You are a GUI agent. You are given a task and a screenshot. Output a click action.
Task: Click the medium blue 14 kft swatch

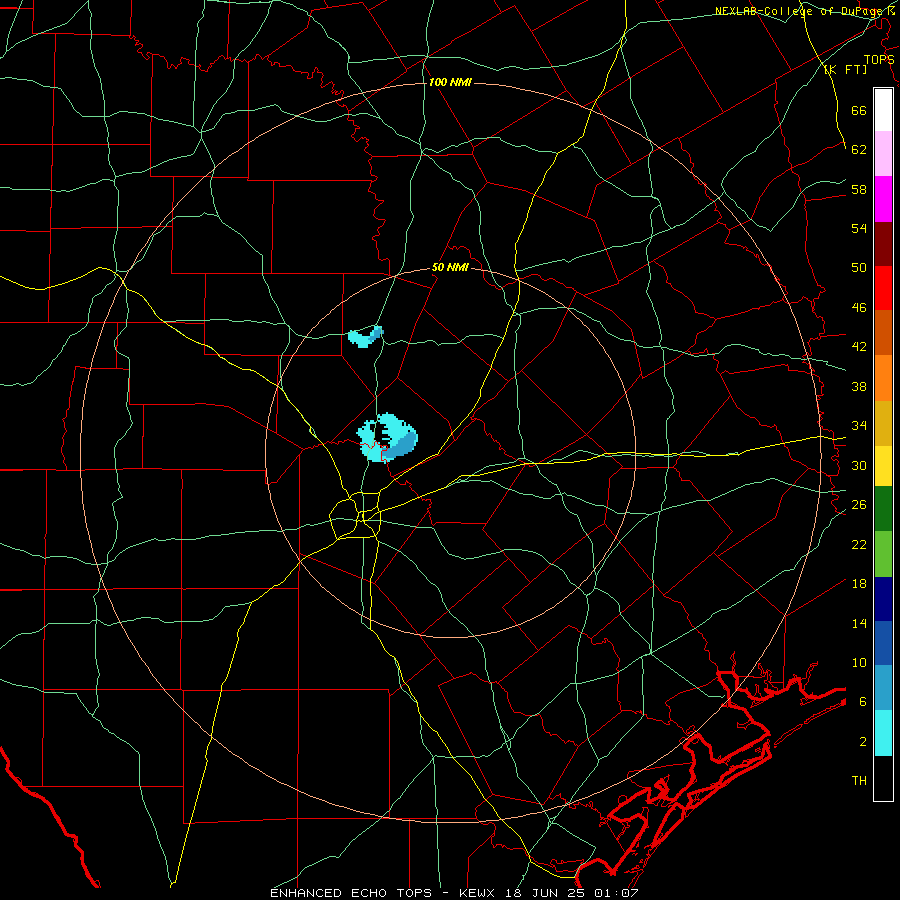[x=883, y=643]
